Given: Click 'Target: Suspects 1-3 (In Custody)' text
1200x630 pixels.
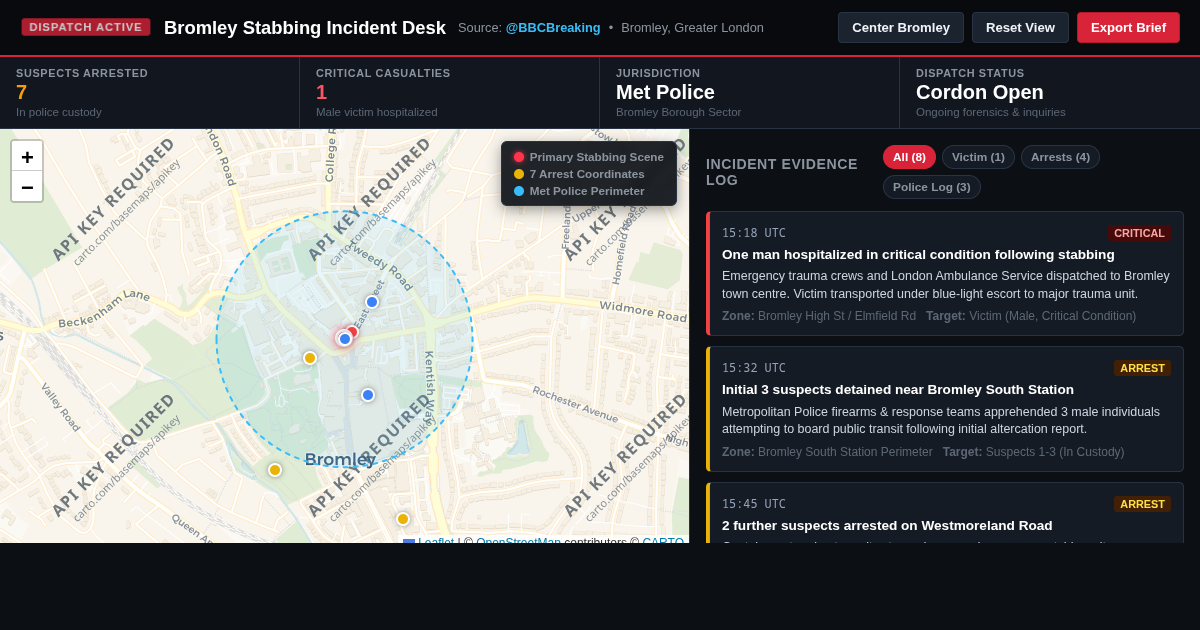Looking at the screenshot, I should point(1033,452).
